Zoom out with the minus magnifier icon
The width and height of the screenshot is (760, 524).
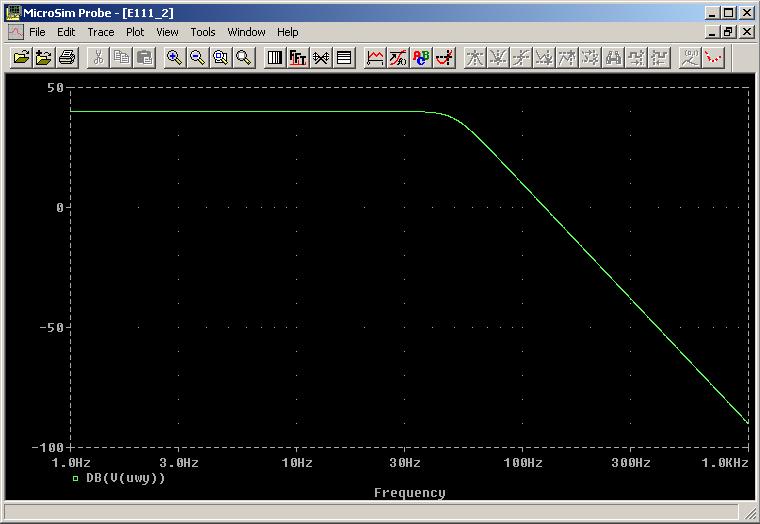(x=197, y=58)
